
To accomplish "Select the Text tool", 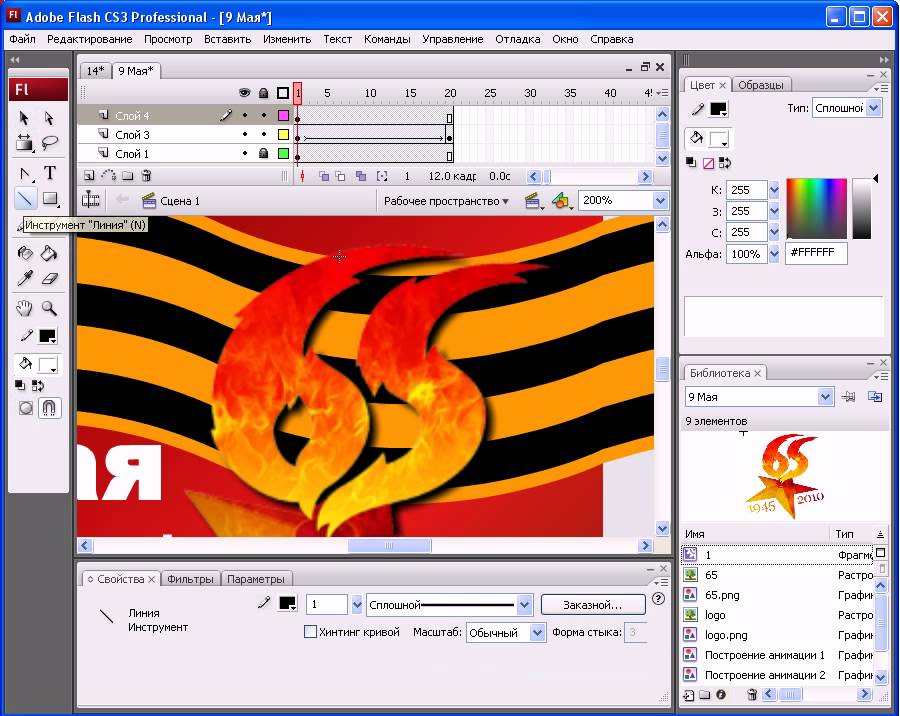I will click(x=50, y=173).
